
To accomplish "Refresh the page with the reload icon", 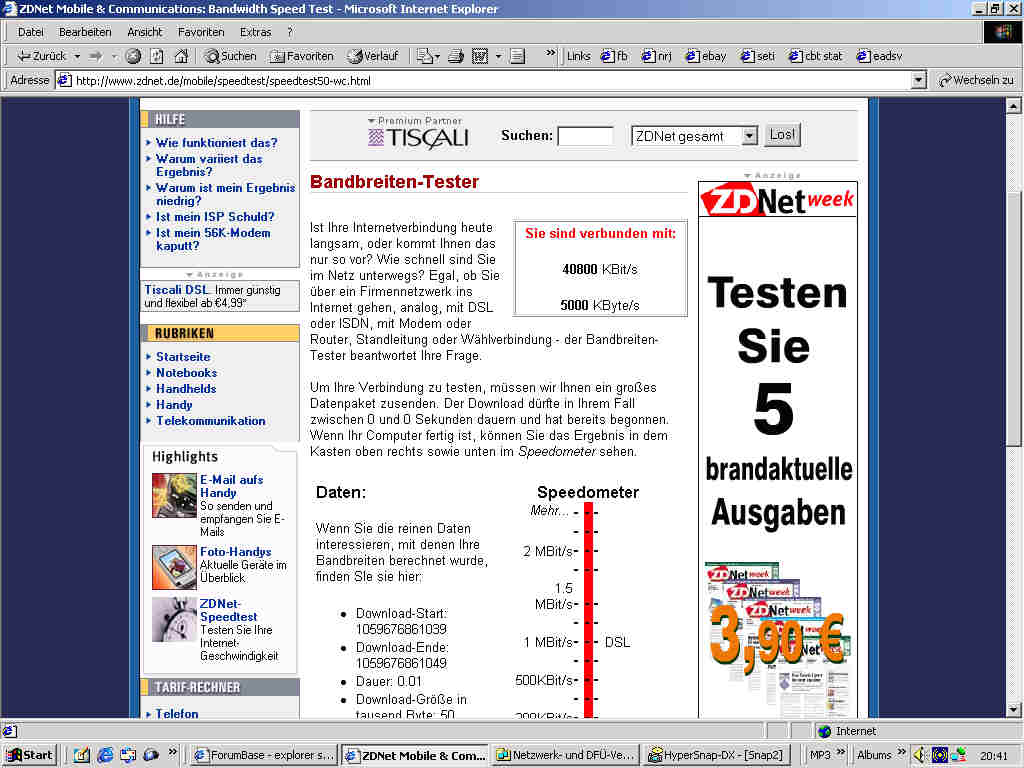I will tap(157, 56).
